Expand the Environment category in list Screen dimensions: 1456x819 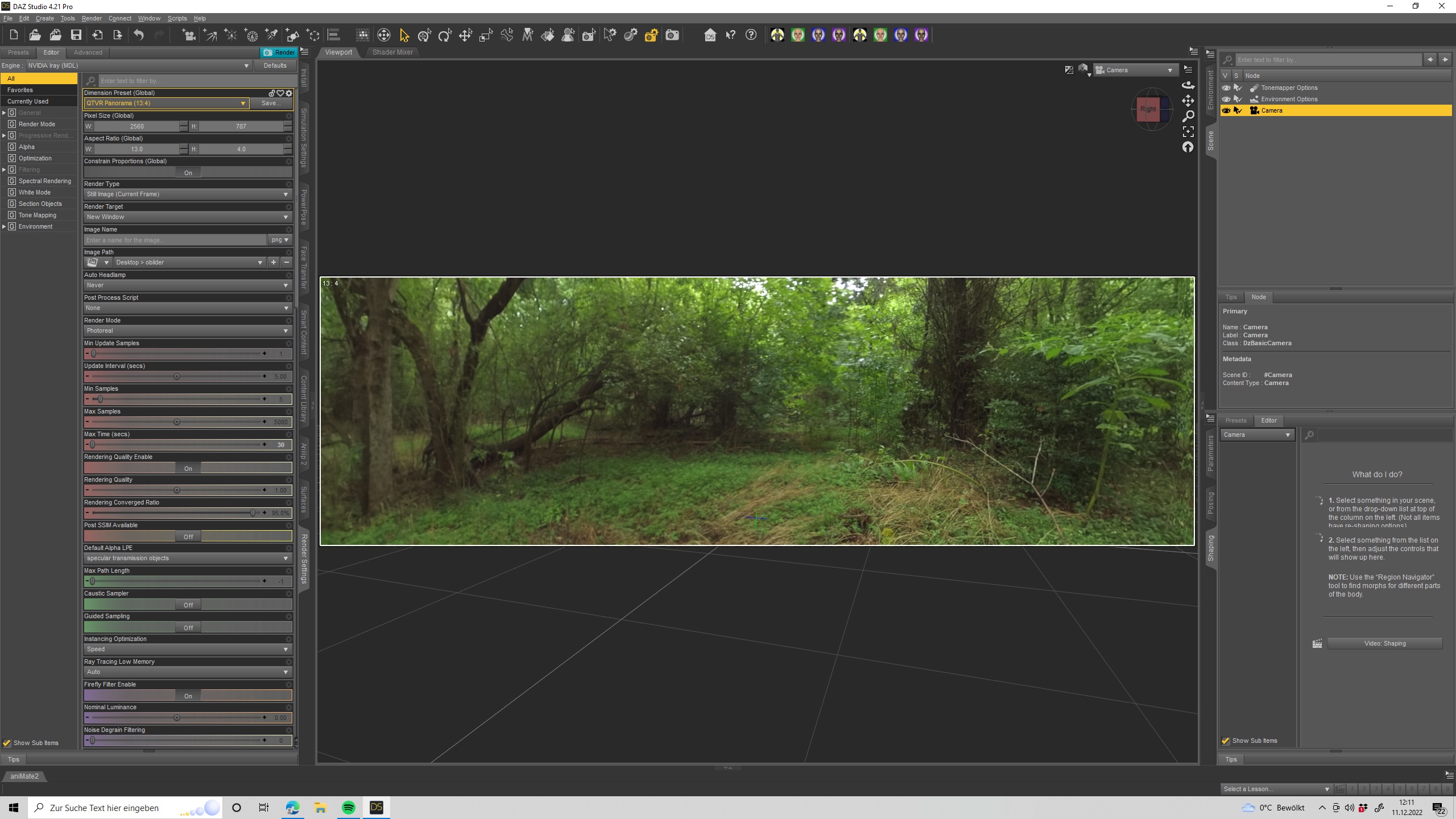click(4, 226)
